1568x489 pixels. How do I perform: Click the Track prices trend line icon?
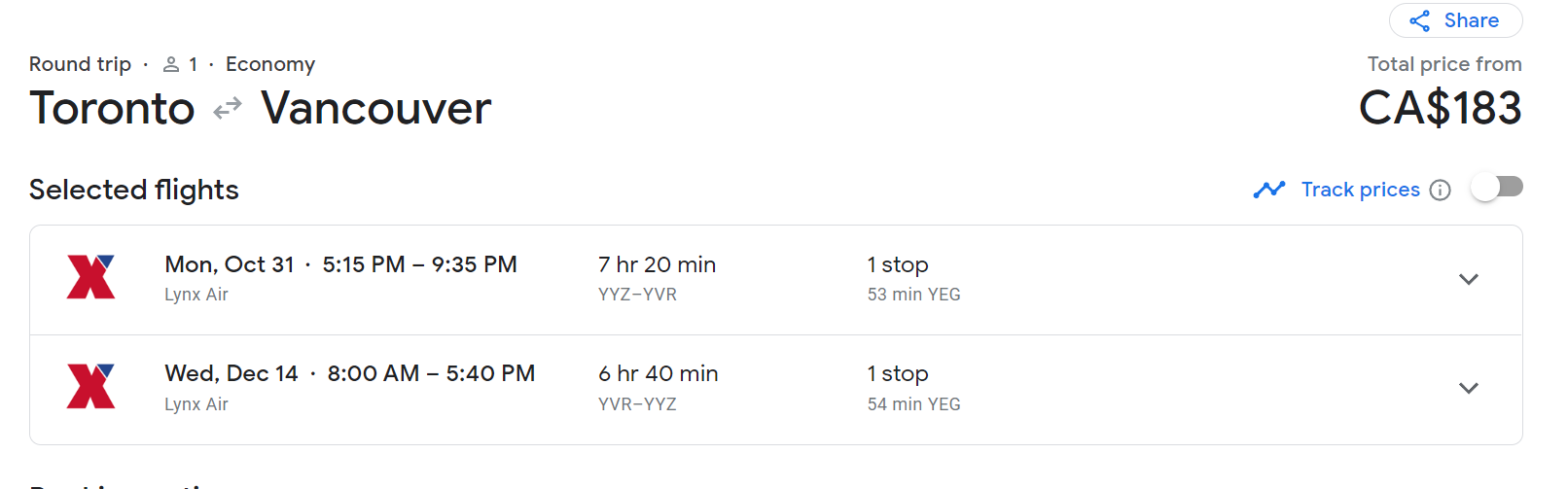pyautogui.click(x=1269, y=190)
